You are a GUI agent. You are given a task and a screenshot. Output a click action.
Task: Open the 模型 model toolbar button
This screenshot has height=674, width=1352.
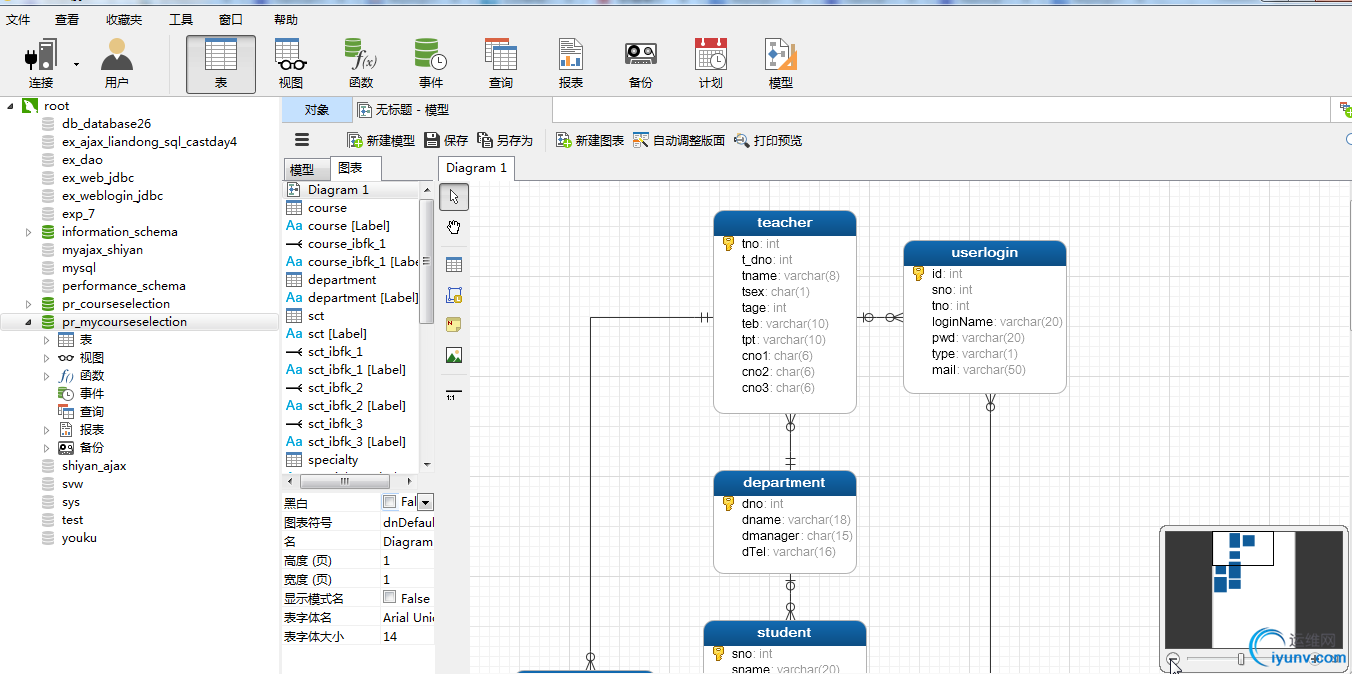pyautogui.click(x=781, y=64)
